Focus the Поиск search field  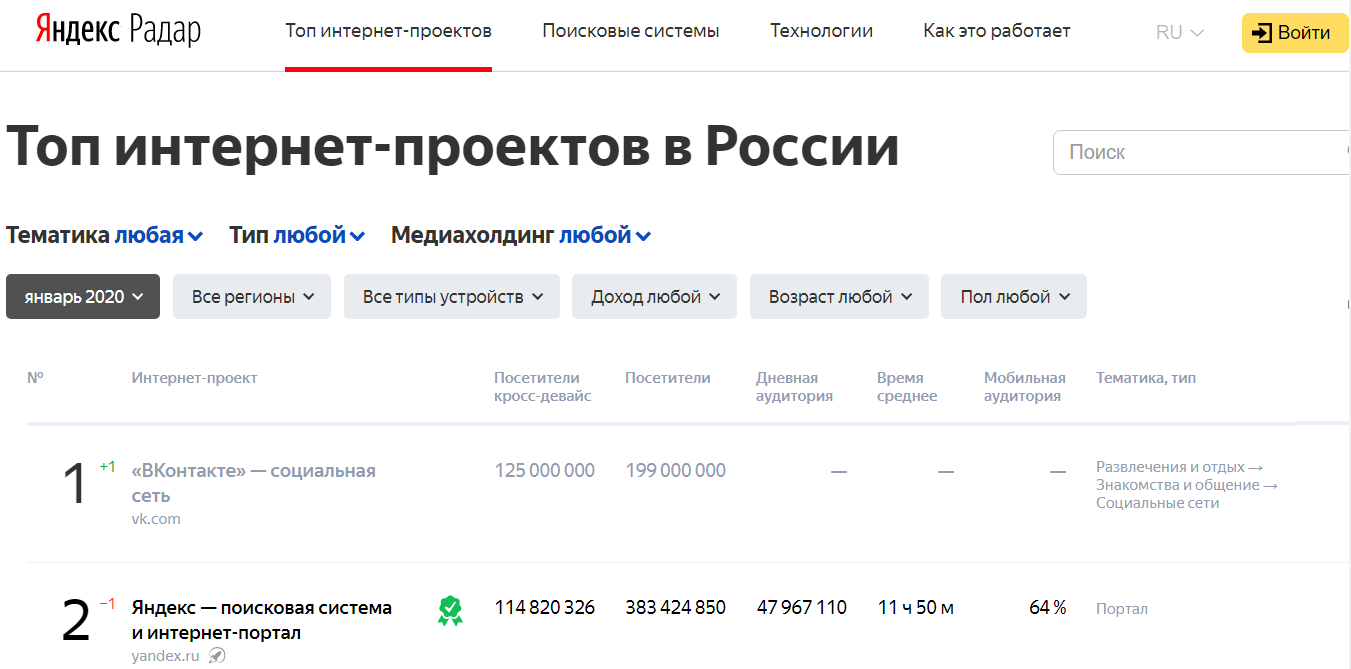coord(1202,152)
